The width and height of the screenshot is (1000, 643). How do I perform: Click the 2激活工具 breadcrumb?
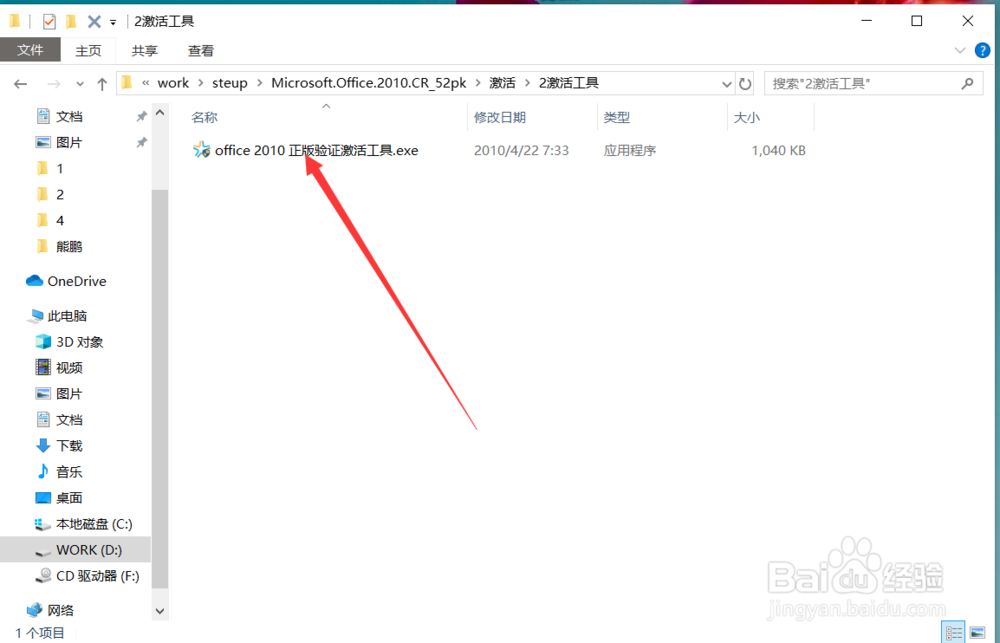coord(568,83)
